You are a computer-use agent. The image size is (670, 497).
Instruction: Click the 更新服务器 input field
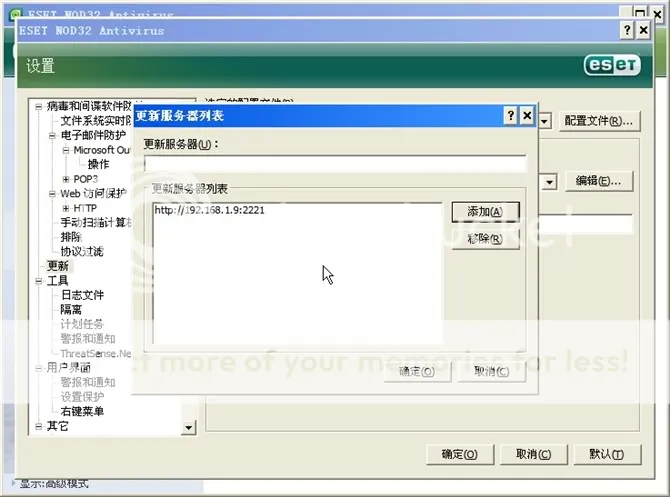[x=335, y=164]
